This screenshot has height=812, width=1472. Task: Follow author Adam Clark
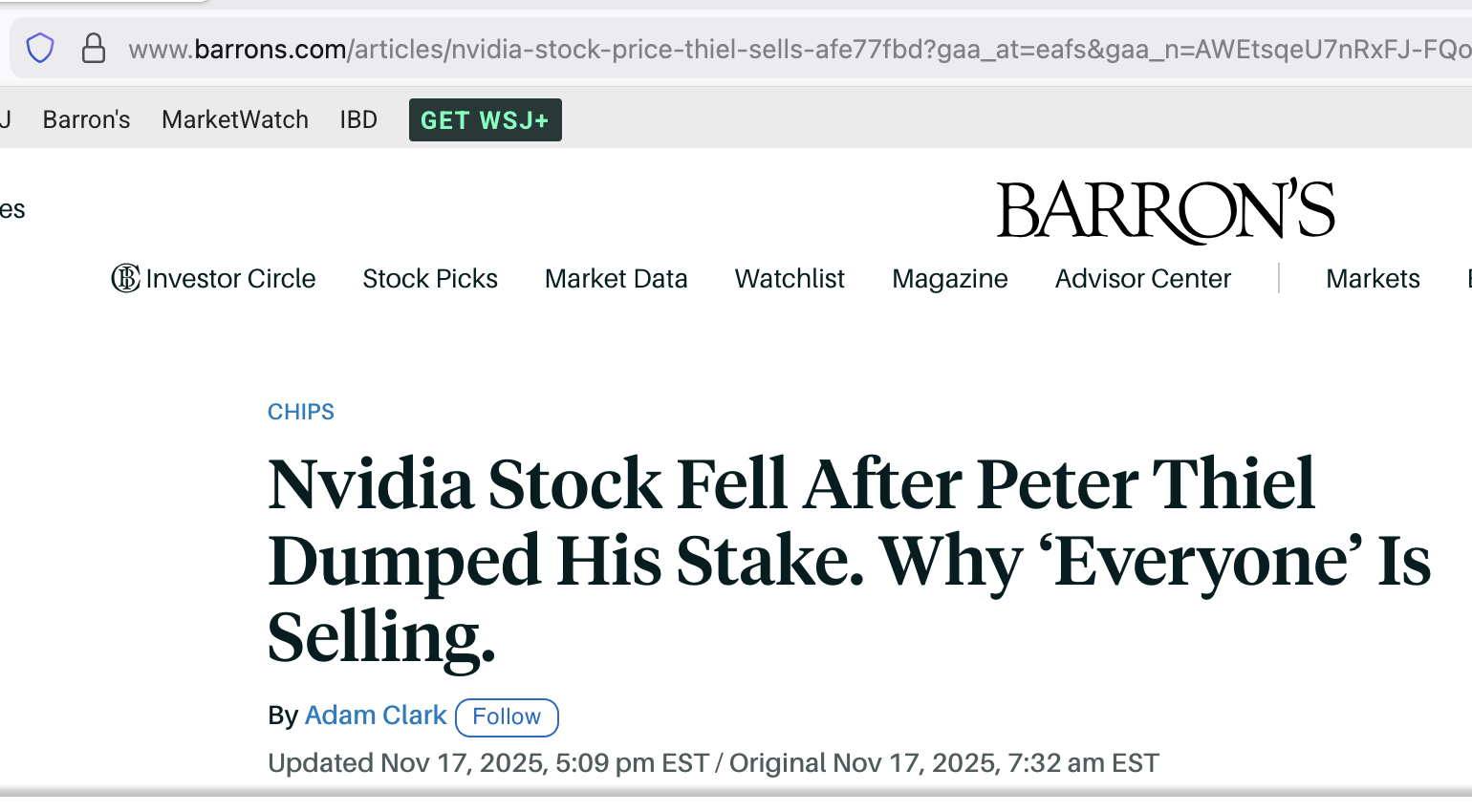[507, 717]
